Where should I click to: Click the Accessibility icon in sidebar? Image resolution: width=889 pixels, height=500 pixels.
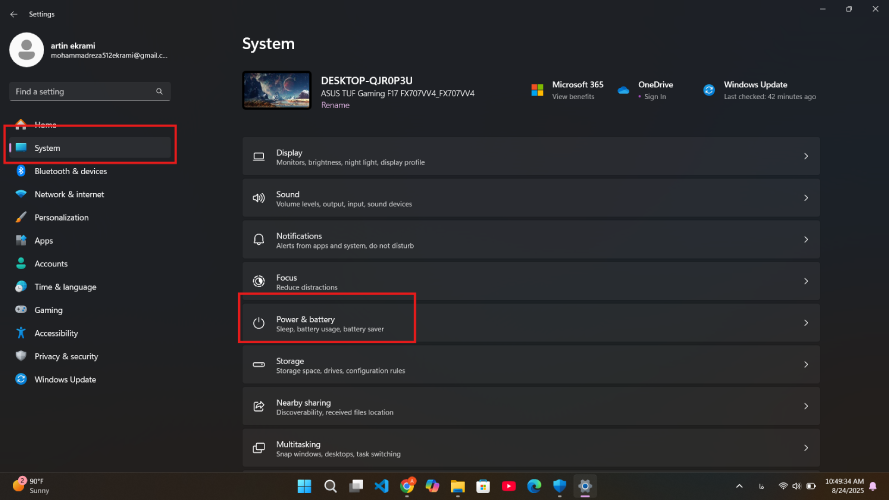(x=21, y=333)
